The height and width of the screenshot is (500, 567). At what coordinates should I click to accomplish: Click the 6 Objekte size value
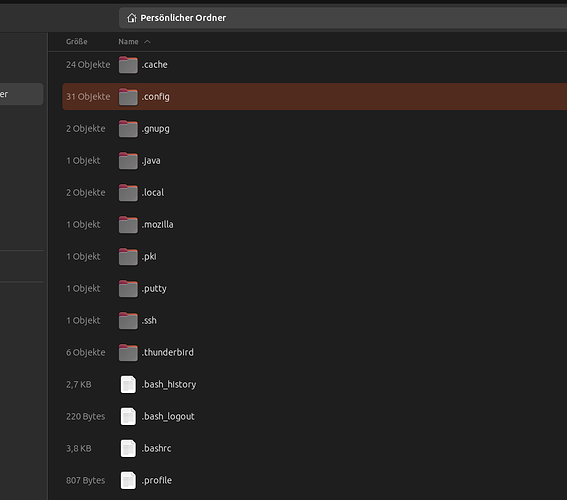click(x=86, y=352)
